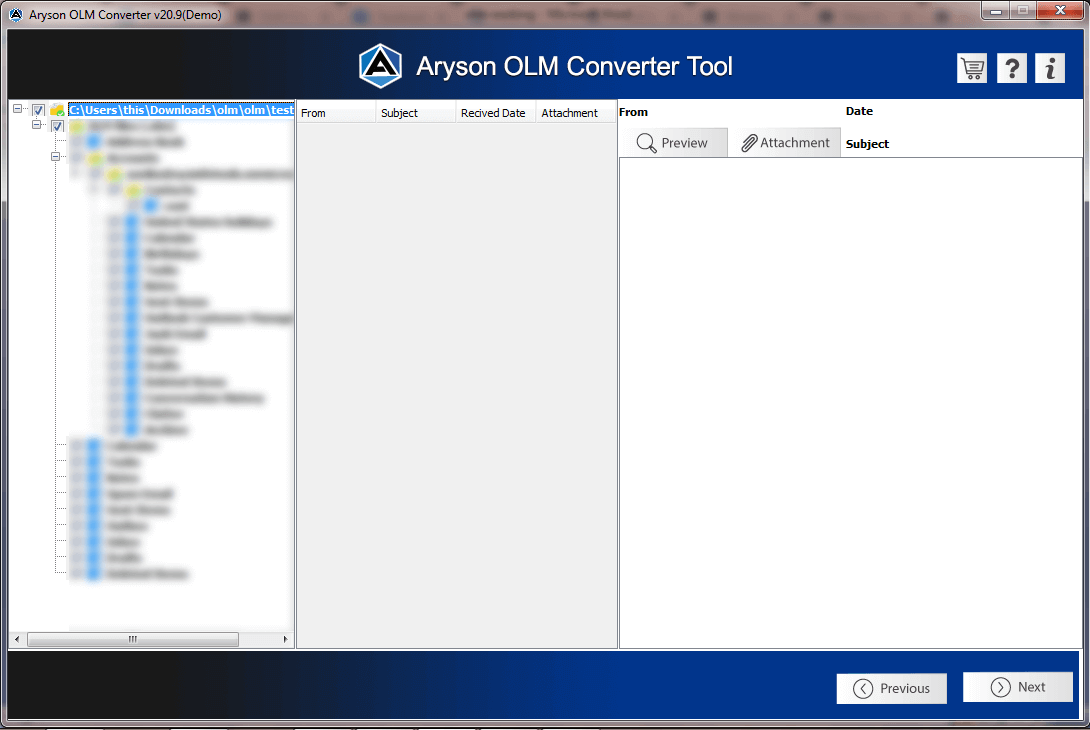Sort messages by the Subject column header
Viewport: 1090px width, 730px height.
click(x=400, y=112)
